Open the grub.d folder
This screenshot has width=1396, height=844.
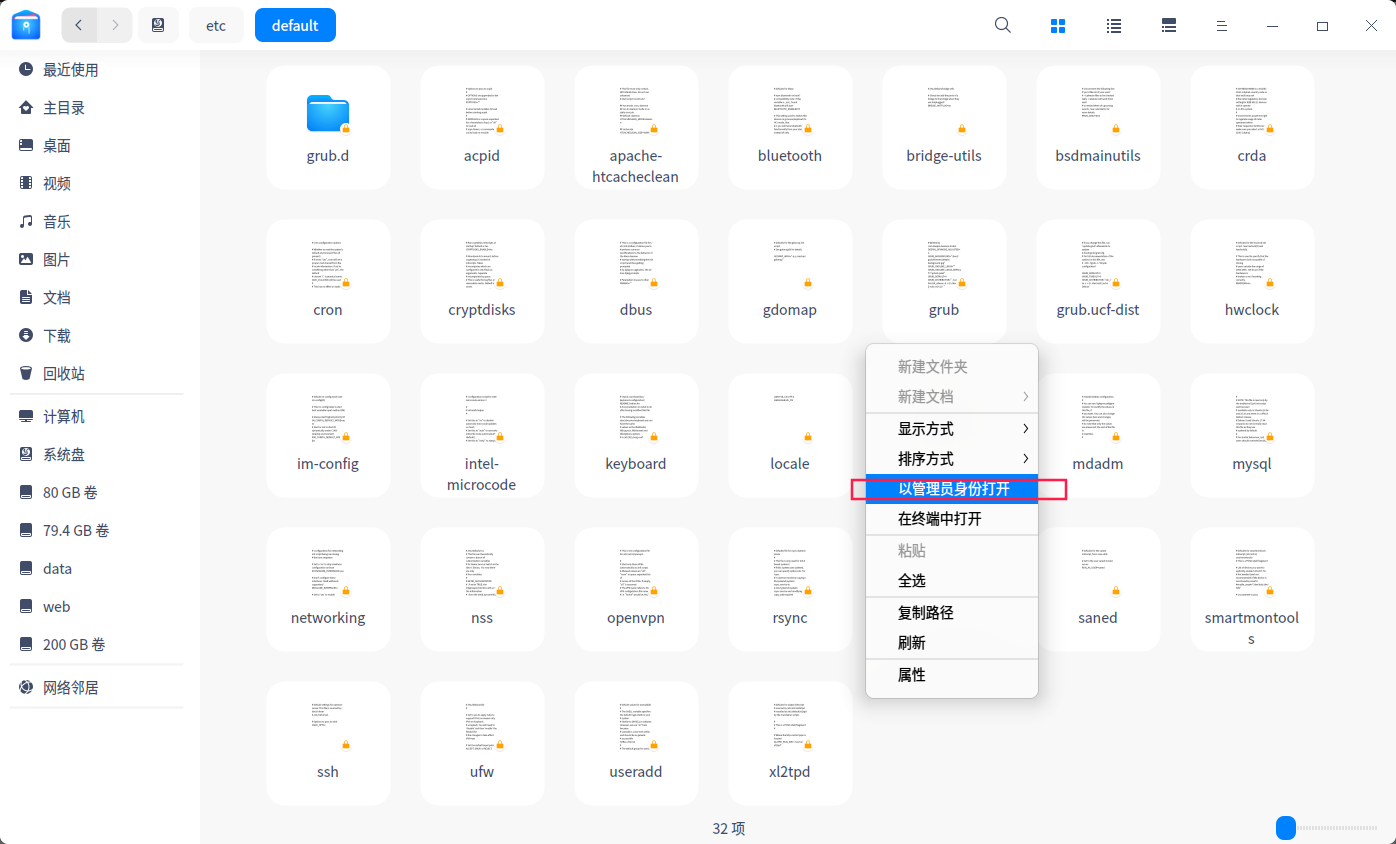click(328, 127)
